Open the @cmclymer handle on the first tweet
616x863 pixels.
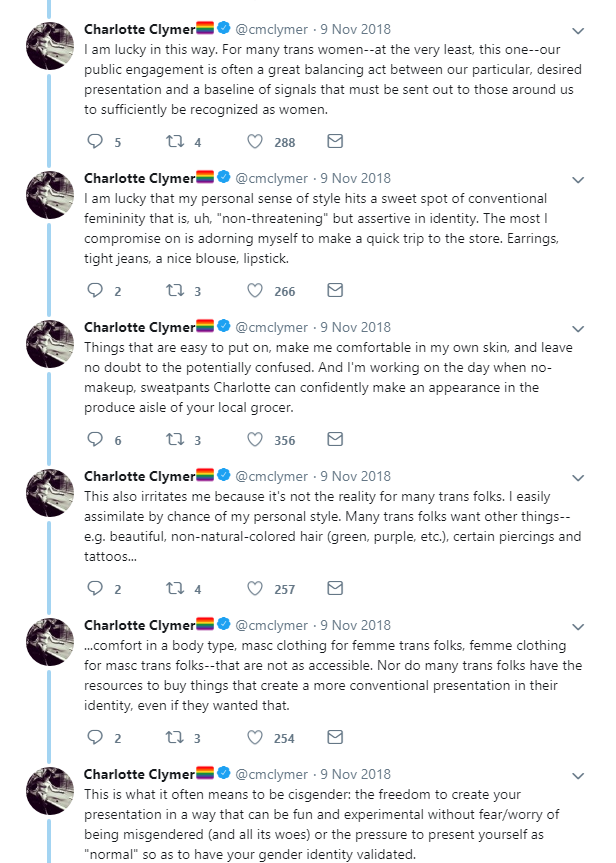pos(271,29)
